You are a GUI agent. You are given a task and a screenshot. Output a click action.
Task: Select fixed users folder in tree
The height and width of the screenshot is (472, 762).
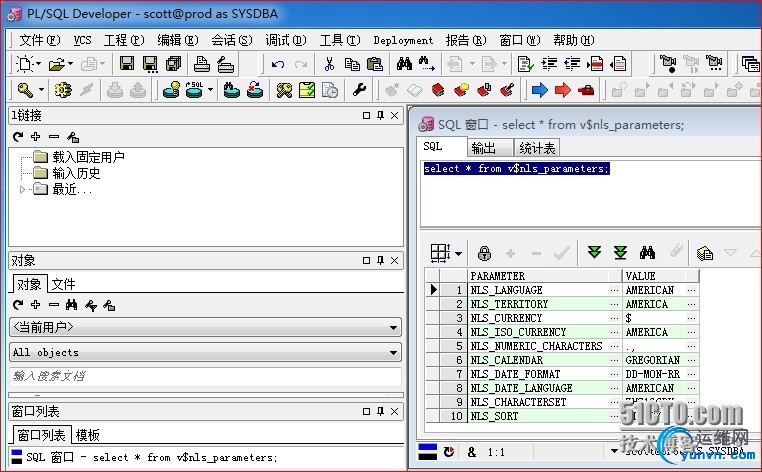(88, 157)
